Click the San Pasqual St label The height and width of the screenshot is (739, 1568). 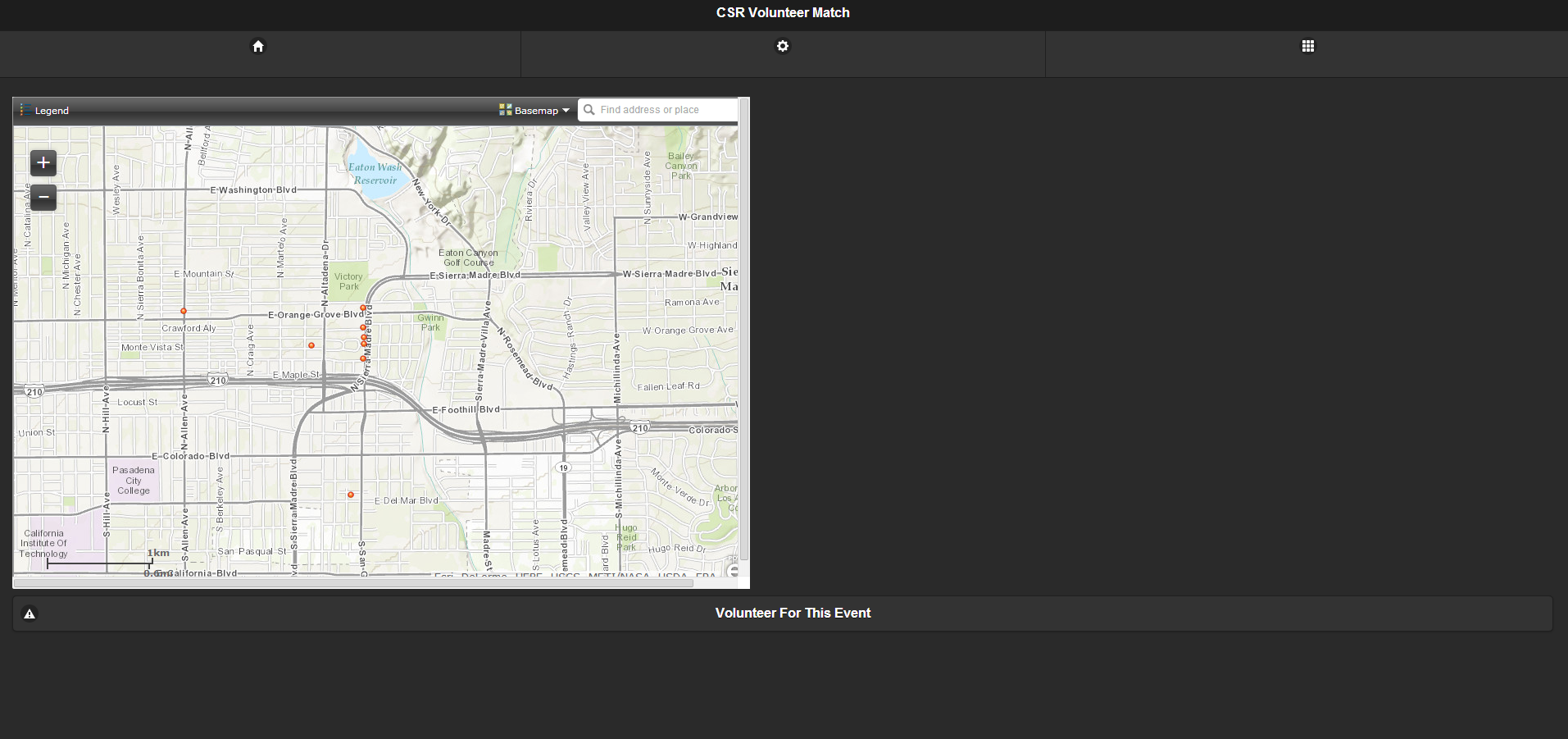(252, 551)
